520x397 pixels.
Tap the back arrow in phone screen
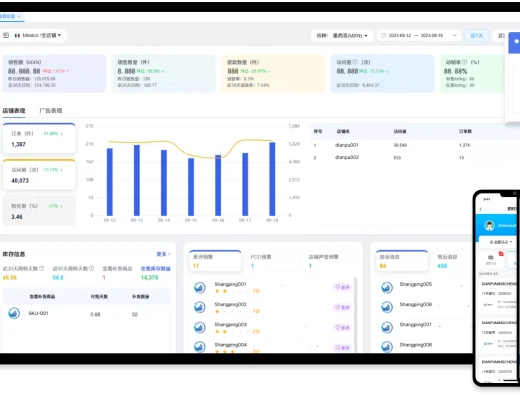481,209
